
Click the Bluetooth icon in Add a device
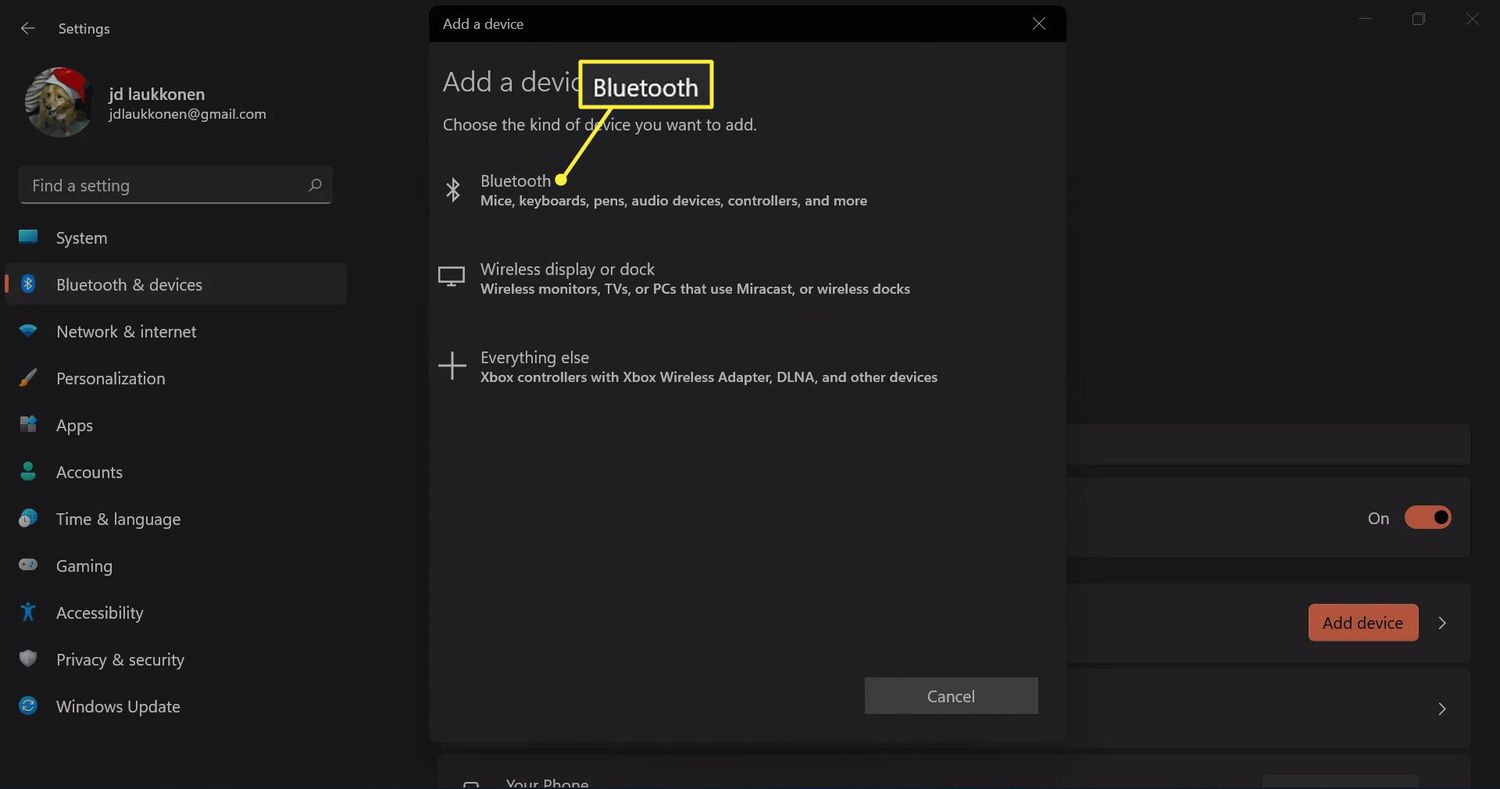click(x=453, y=190)
